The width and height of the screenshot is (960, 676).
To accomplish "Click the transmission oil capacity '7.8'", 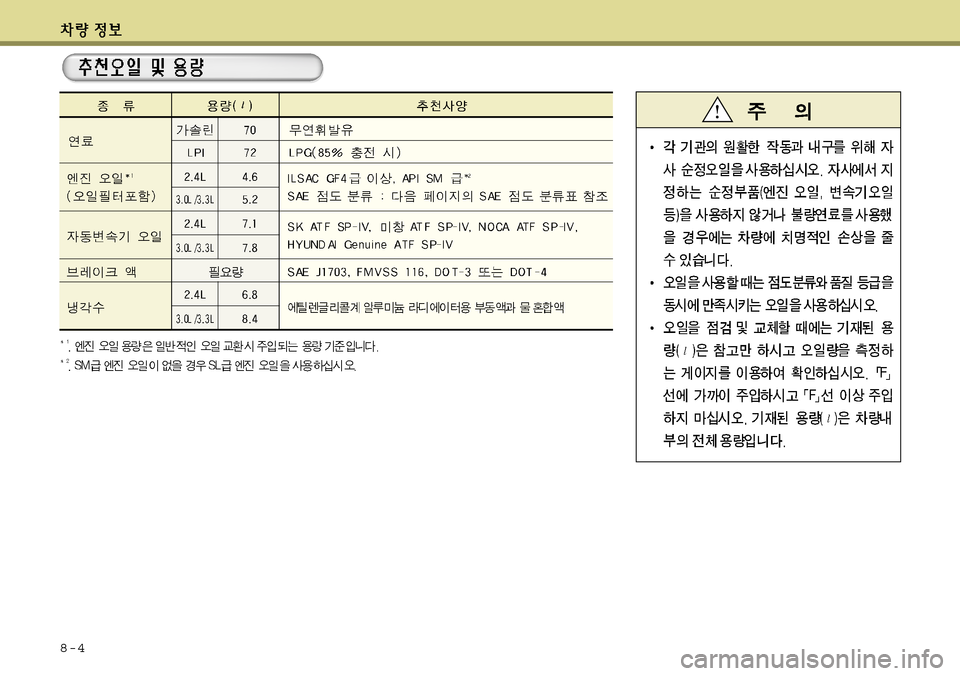I will click(250, 248).
